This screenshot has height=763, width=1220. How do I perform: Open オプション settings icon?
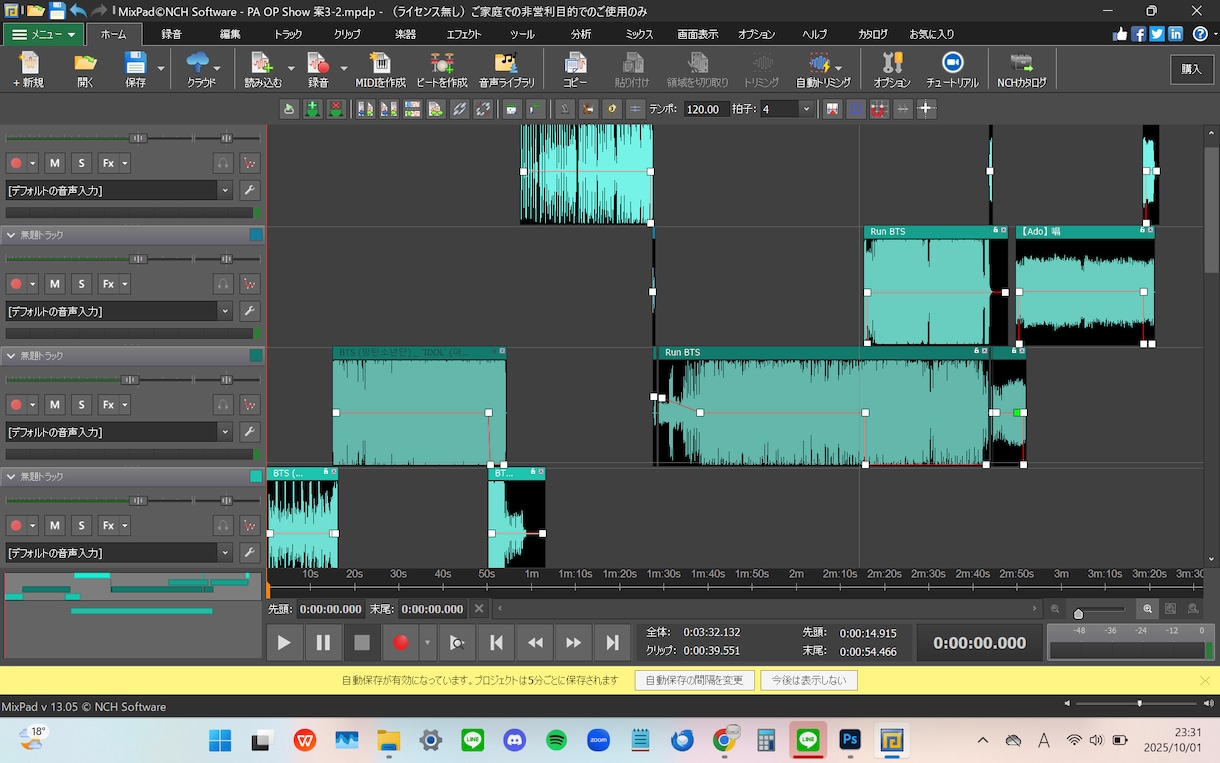coord(892,70)
